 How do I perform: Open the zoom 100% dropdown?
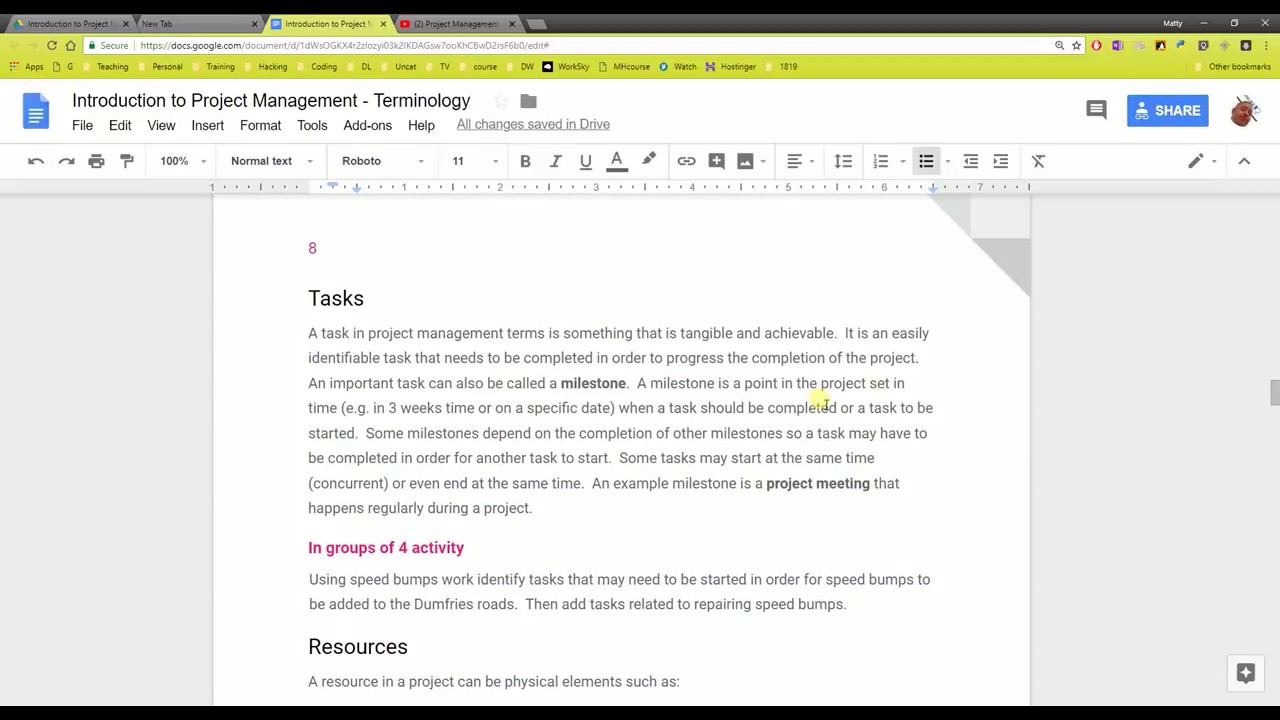pos(183,161)
